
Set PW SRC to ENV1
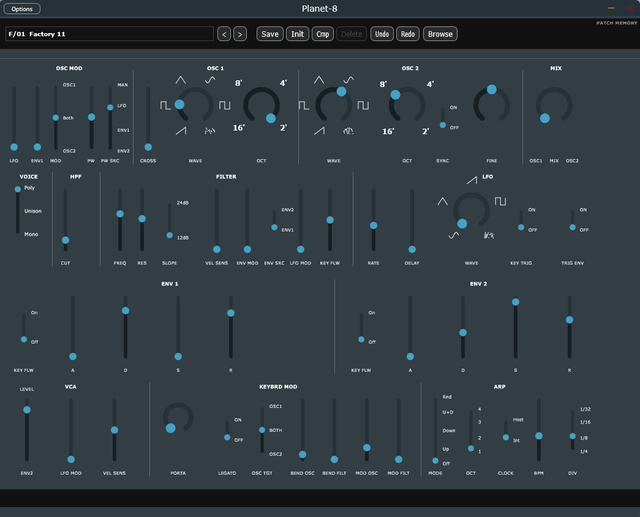coord(123,130)
